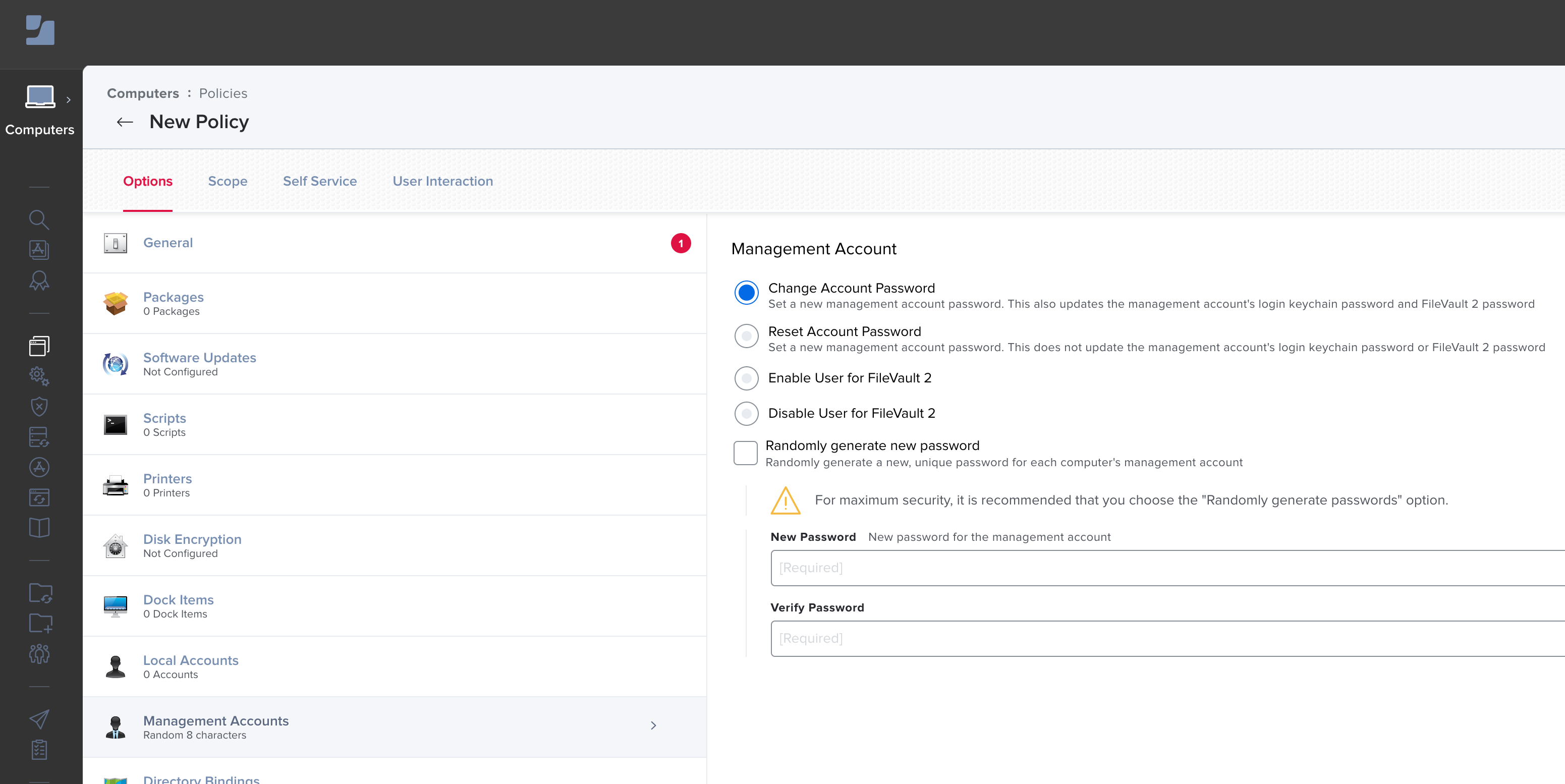Switch to the User Interaction tab
Screen dimensions: 1565x784
coord(443,181)
